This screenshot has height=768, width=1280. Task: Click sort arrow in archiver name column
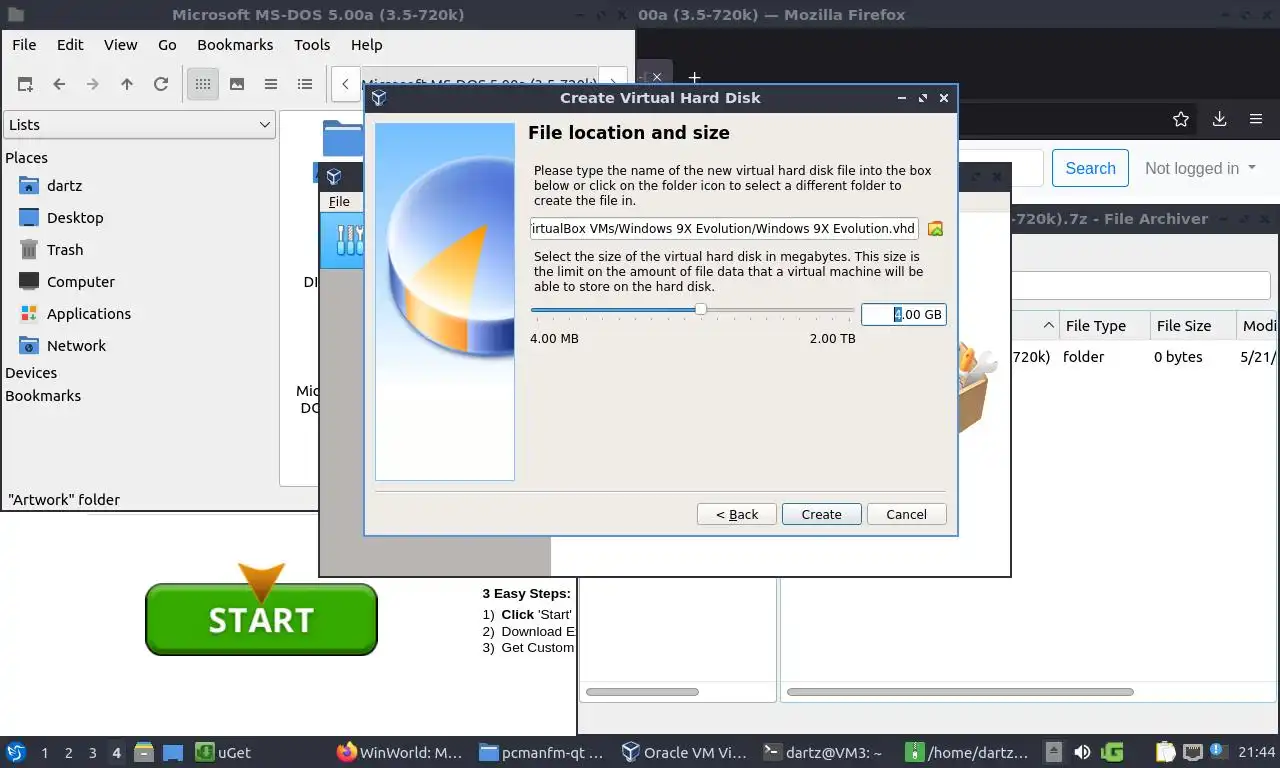click(1048, 326)
